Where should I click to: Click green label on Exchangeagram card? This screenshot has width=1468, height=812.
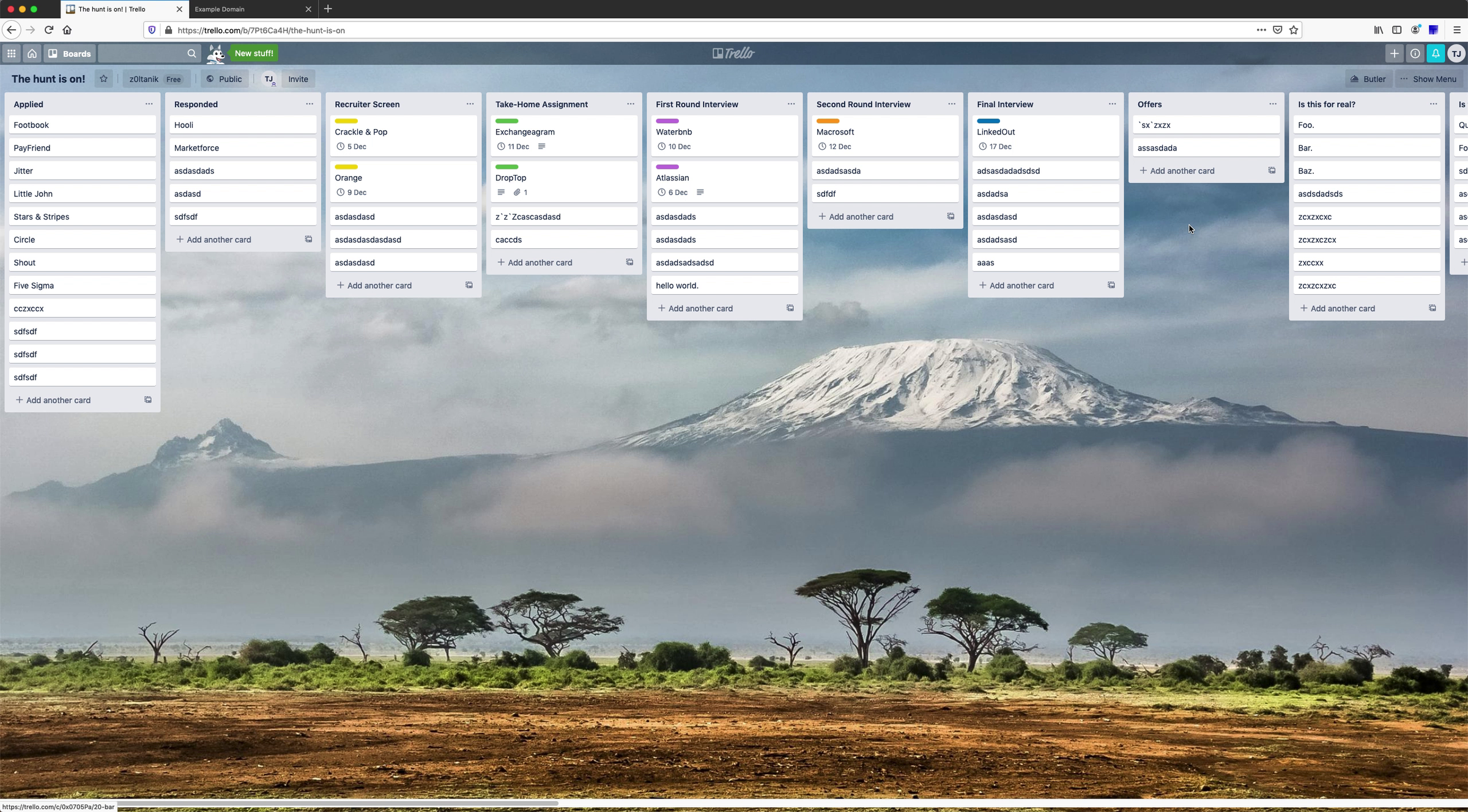506,121
